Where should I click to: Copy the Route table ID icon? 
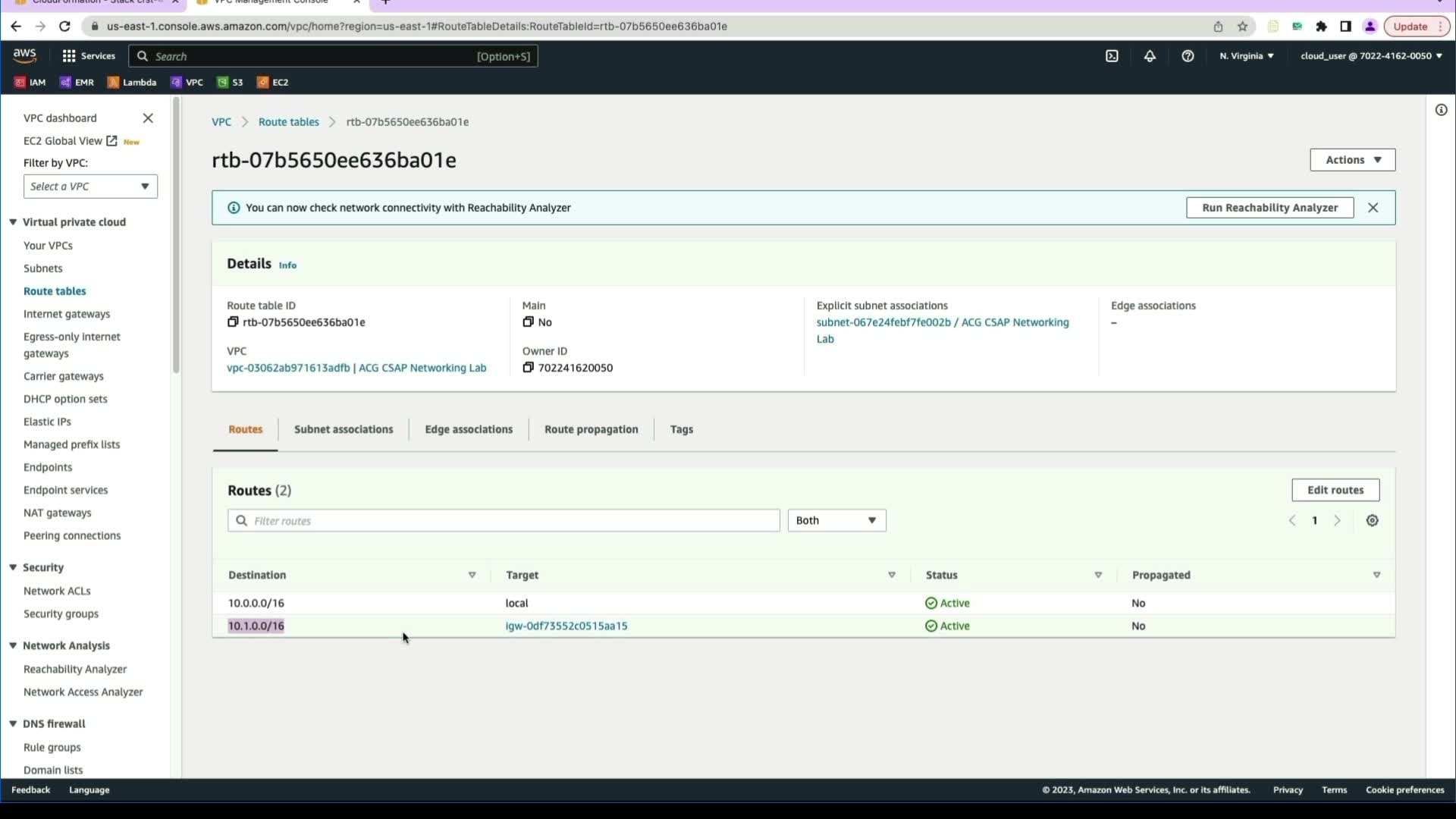click(x=233, y=322)
